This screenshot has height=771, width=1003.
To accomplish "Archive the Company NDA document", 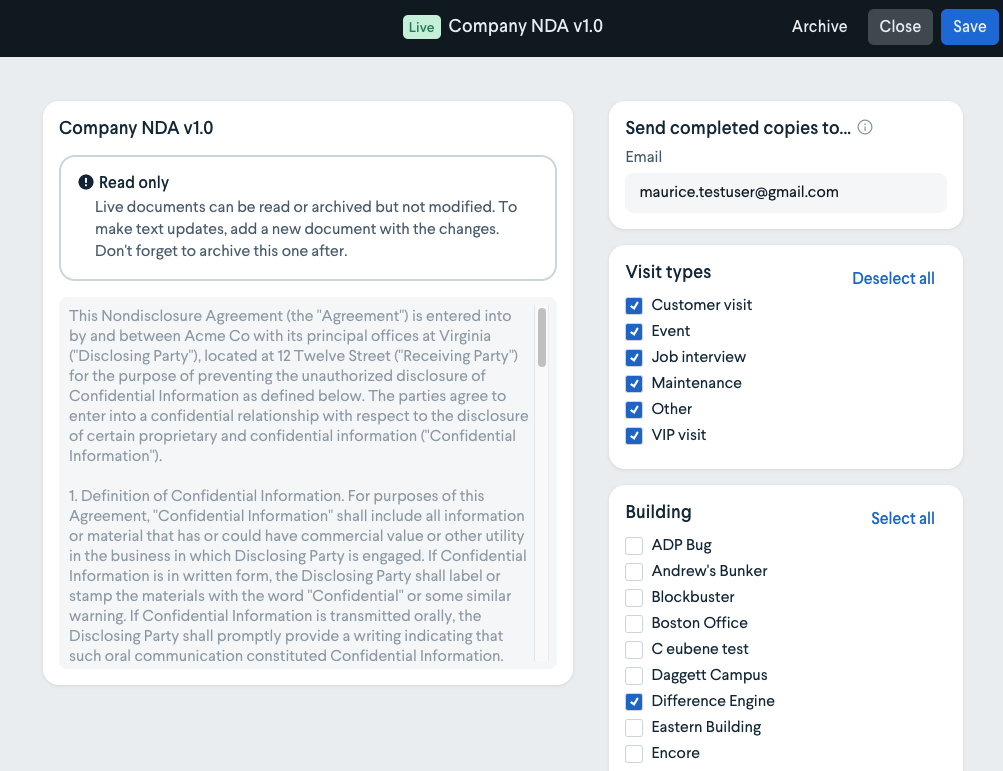I will (x=819, y=26).
